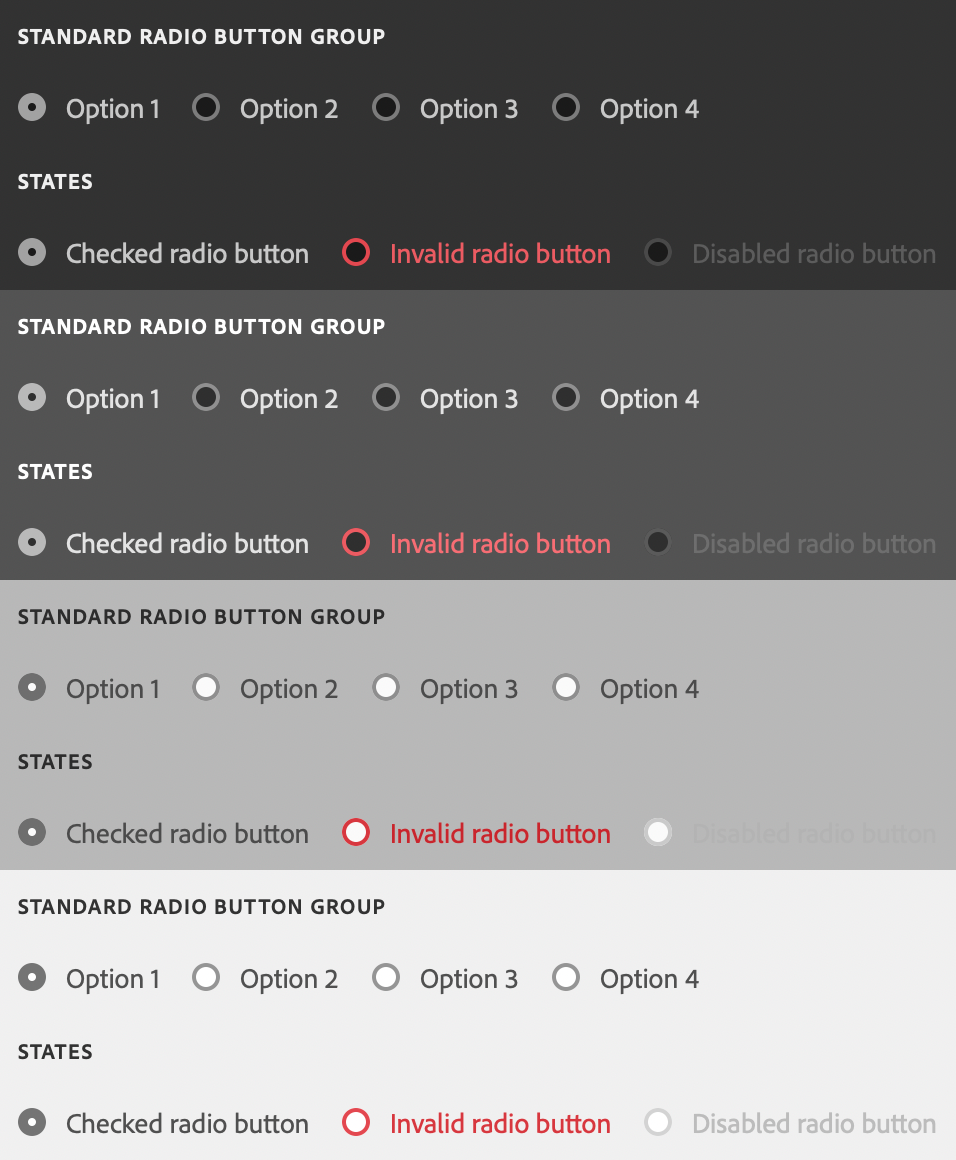Select Option 4 in the dark gray group
Screen dimensions: 956x1160
click(566, 398)
